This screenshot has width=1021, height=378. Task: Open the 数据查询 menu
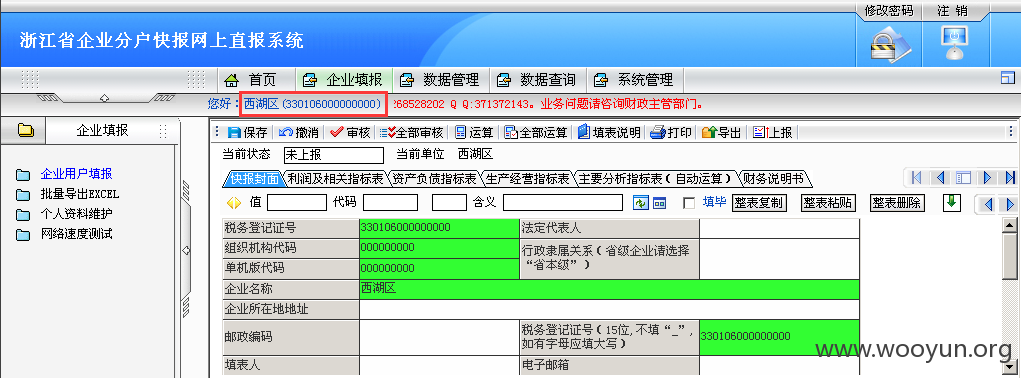click(x=537, y=81)
